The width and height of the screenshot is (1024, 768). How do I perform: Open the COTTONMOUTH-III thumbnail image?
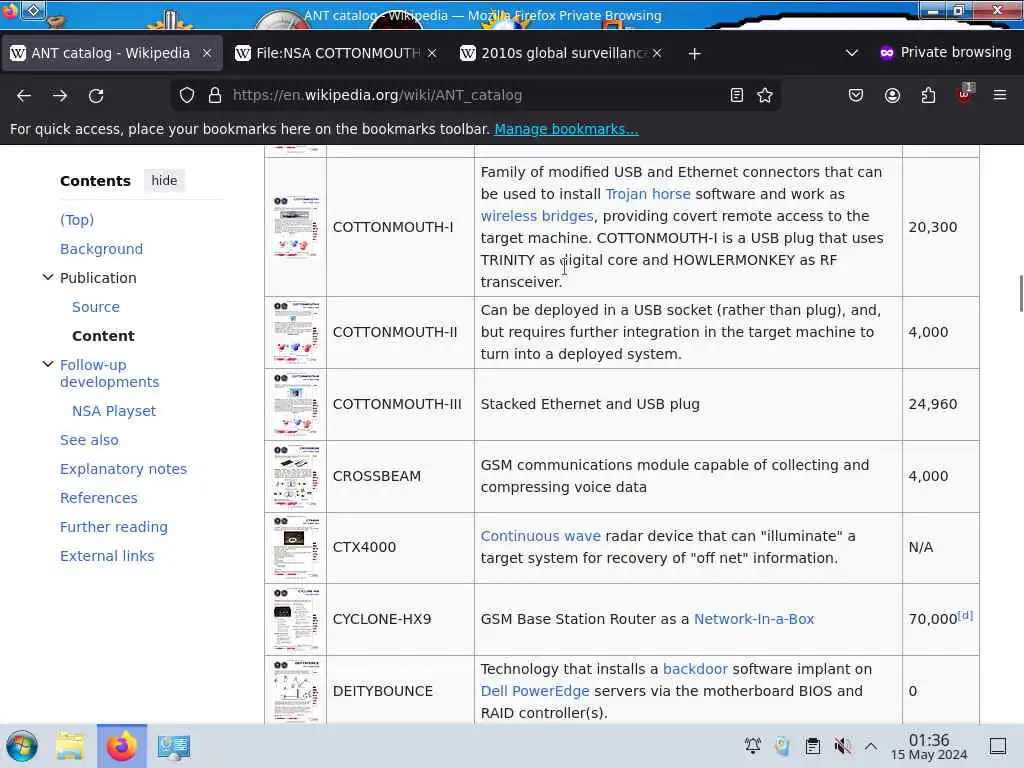(x=296, y=404)
